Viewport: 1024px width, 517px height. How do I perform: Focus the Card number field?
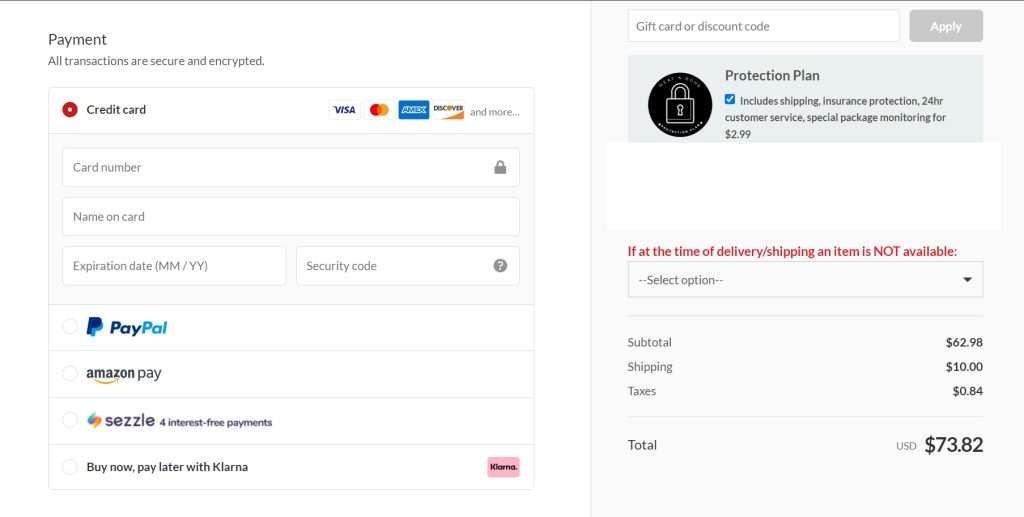point(291,167)
